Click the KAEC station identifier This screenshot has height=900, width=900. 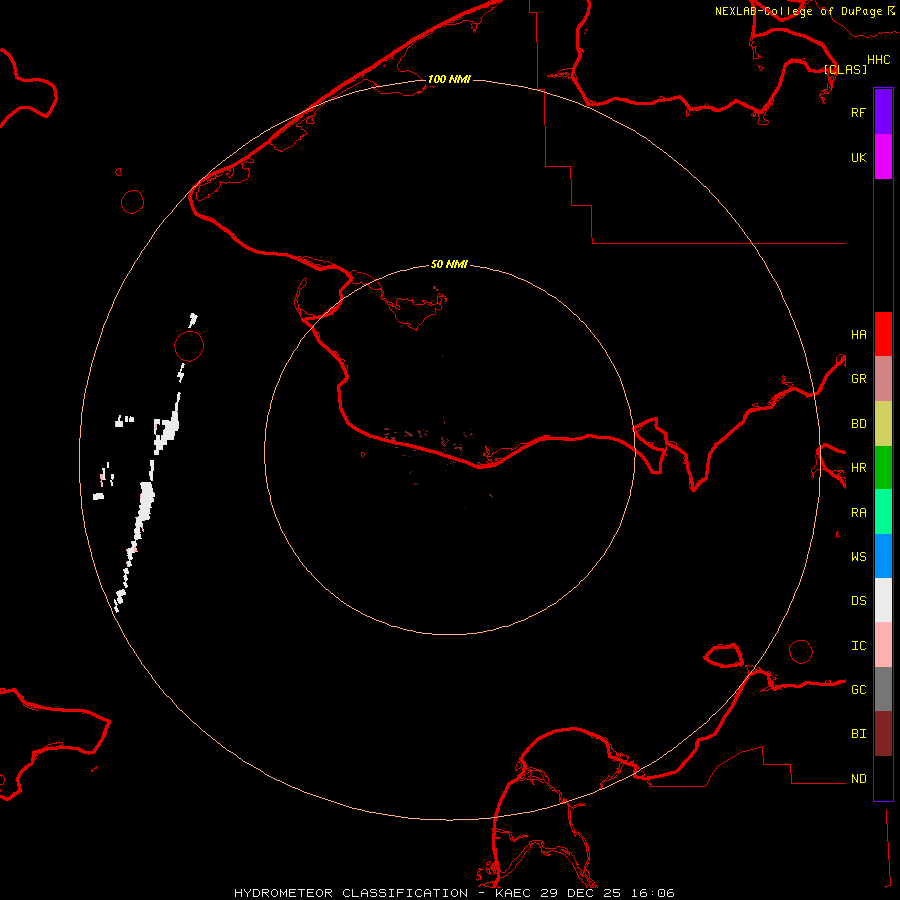point(514,893)
